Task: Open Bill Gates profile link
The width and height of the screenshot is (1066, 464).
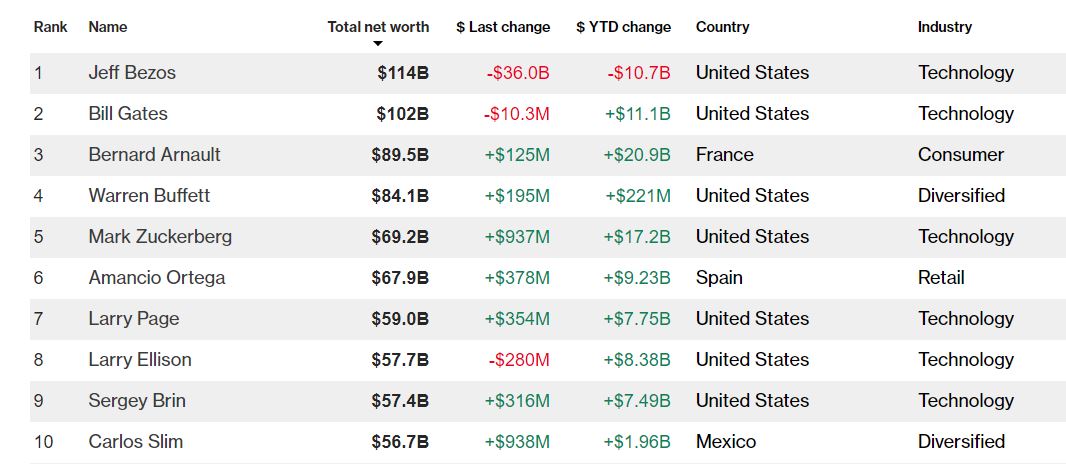Action: coord(128,114)
